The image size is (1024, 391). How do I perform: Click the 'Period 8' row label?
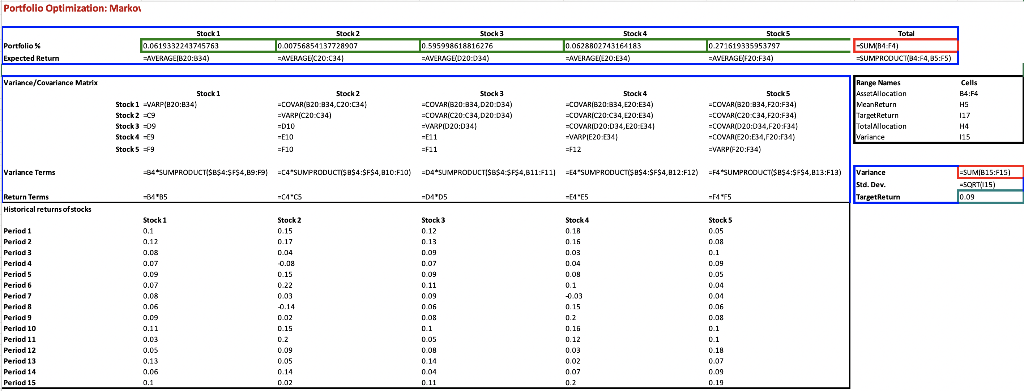click(x=17, y=306)
